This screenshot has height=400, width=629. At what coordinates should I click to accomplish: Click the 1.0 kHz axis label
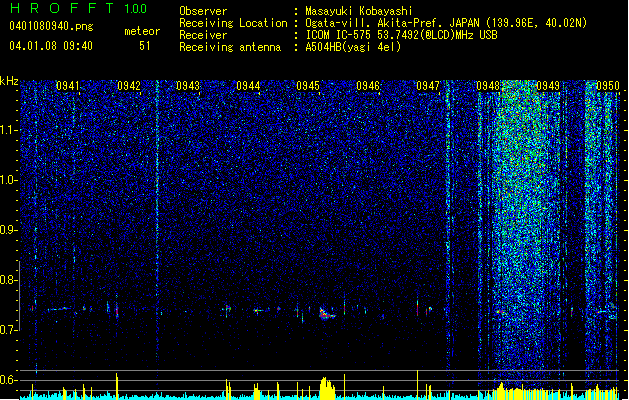(9, 180)
